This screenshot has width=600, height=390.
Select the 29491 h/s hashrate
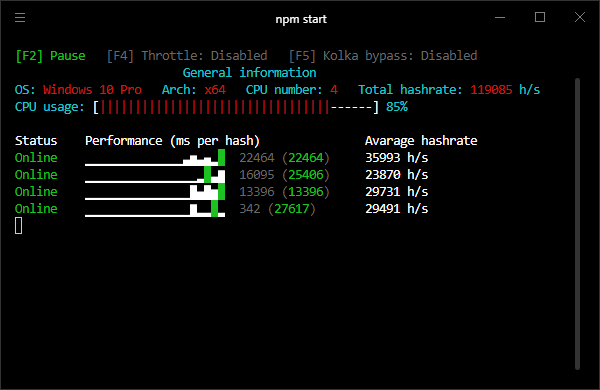pos(396,209)
